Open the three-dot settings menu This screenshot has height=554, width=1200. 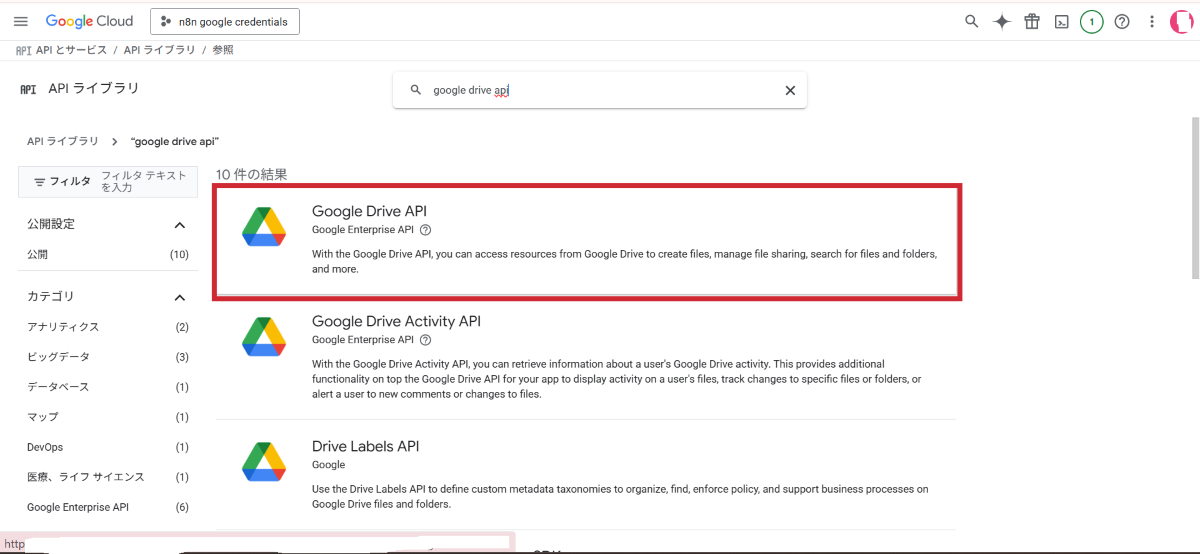coord(1152,22)
